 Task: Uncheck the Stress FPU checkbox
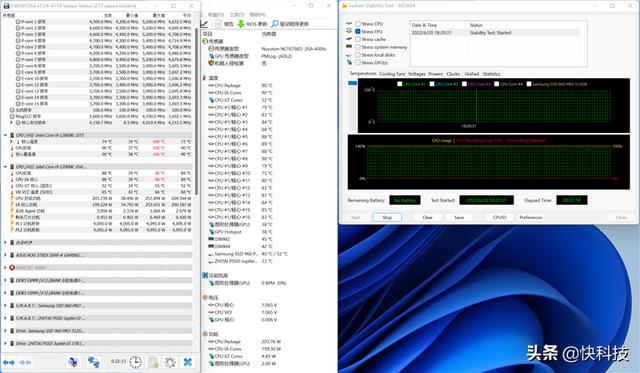coord(358,31)
